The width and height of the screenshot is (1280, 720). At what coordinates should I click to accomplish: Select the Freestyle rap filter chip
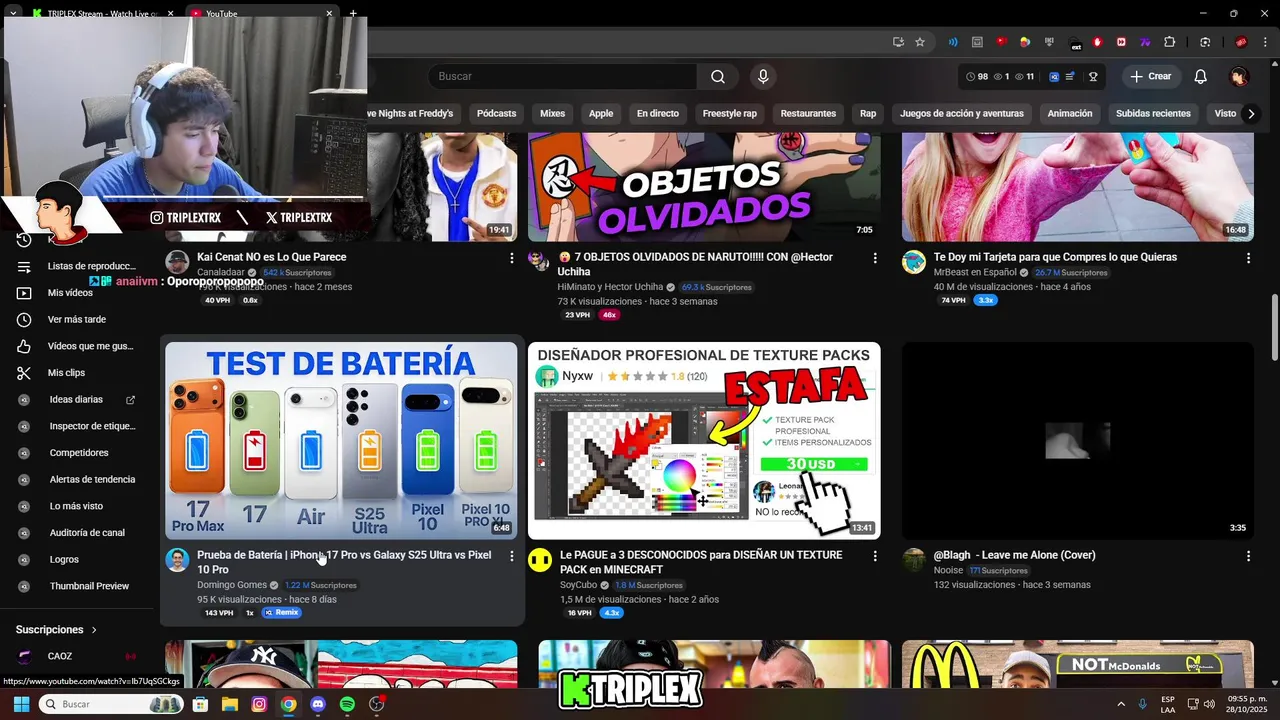pyautogui.click(x=730, y=114)
